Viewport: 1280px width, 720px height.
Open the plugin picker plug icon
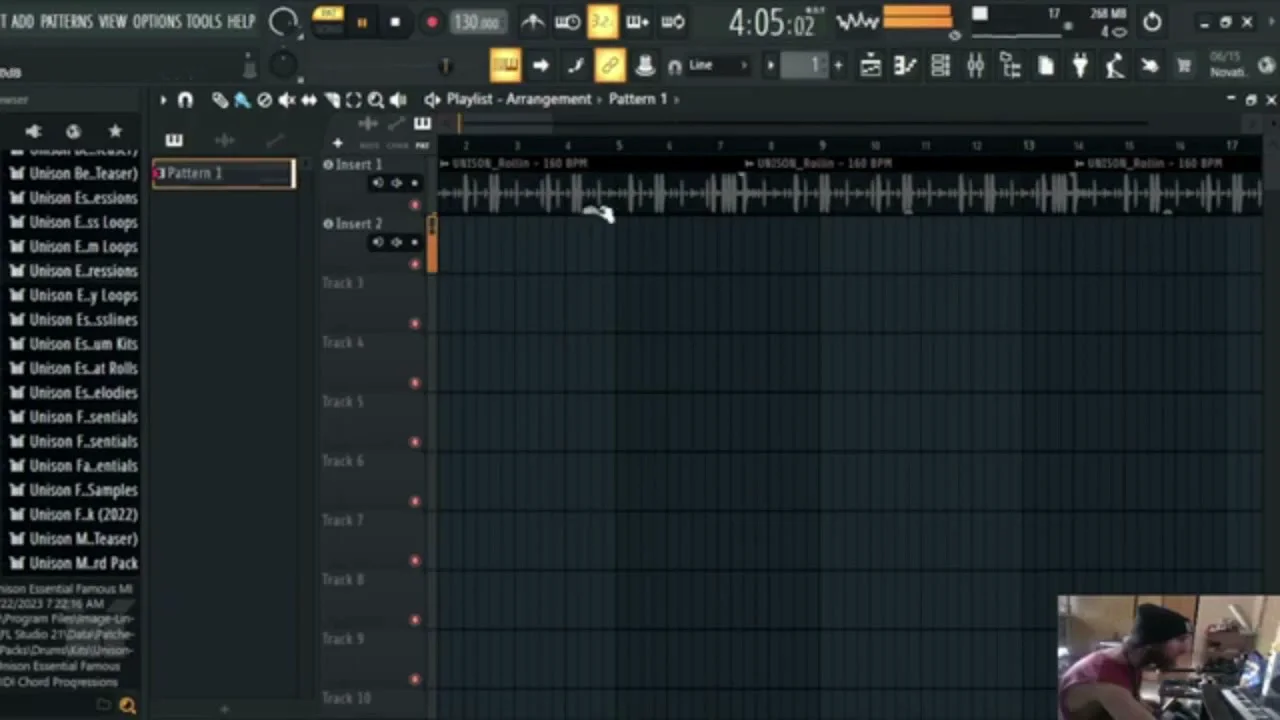click(1080, 66)
